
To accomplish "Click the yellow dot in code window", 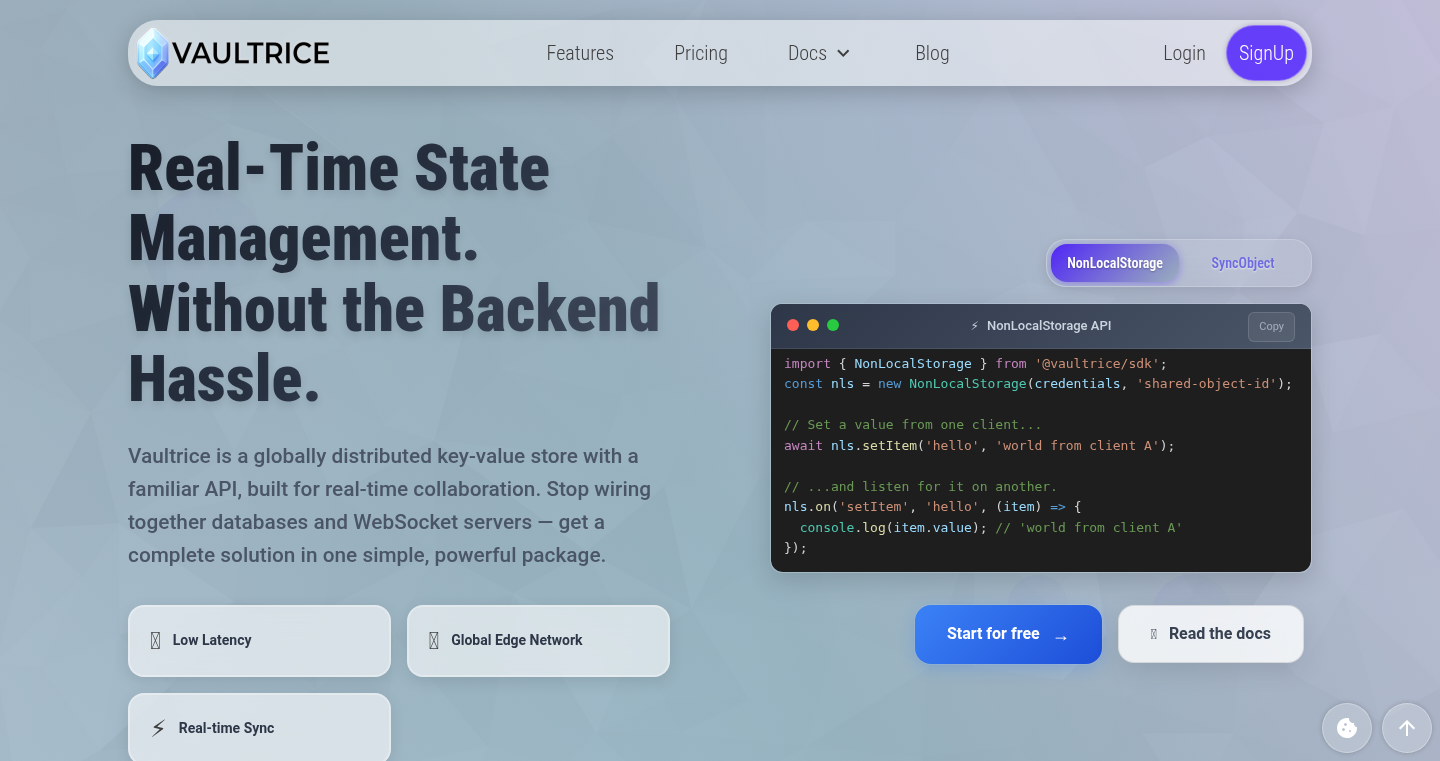I will tap(813, 325).
